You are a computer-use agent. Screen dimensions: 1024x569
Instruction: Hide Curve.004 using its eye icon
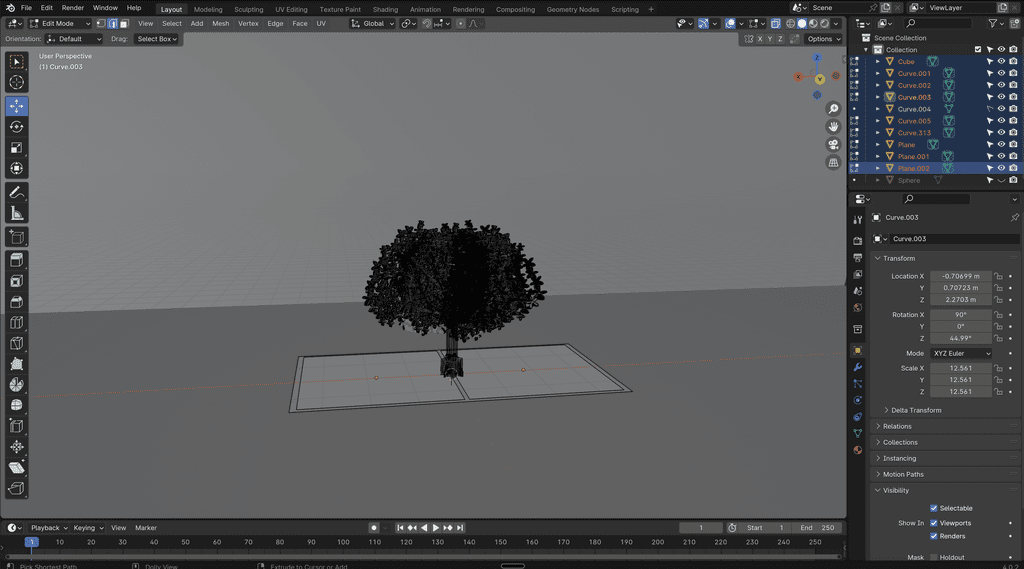pos(1001,109)
